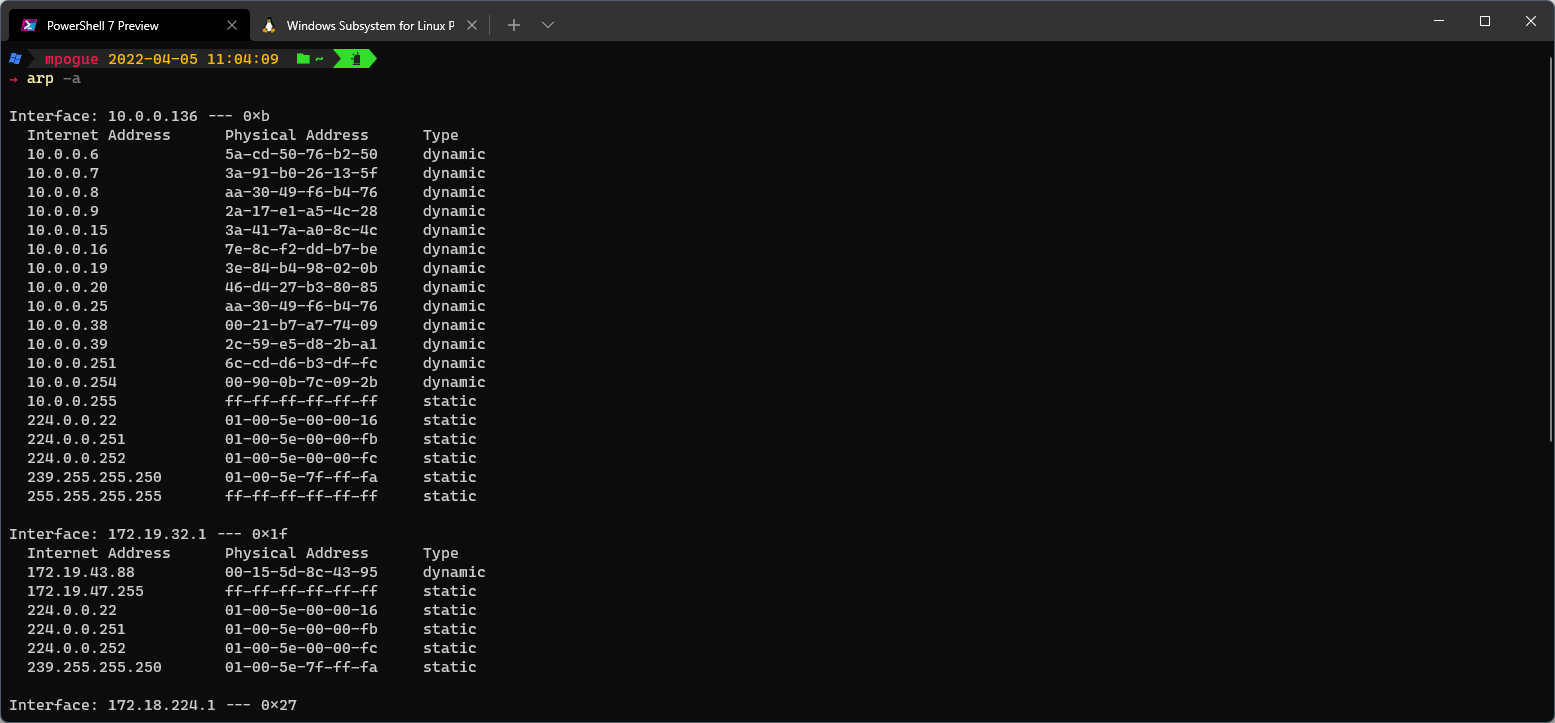The width and height of the screenshot is (1555, 723).
Task: Click the green folder icon in prompt
Action: pos(303,59)
